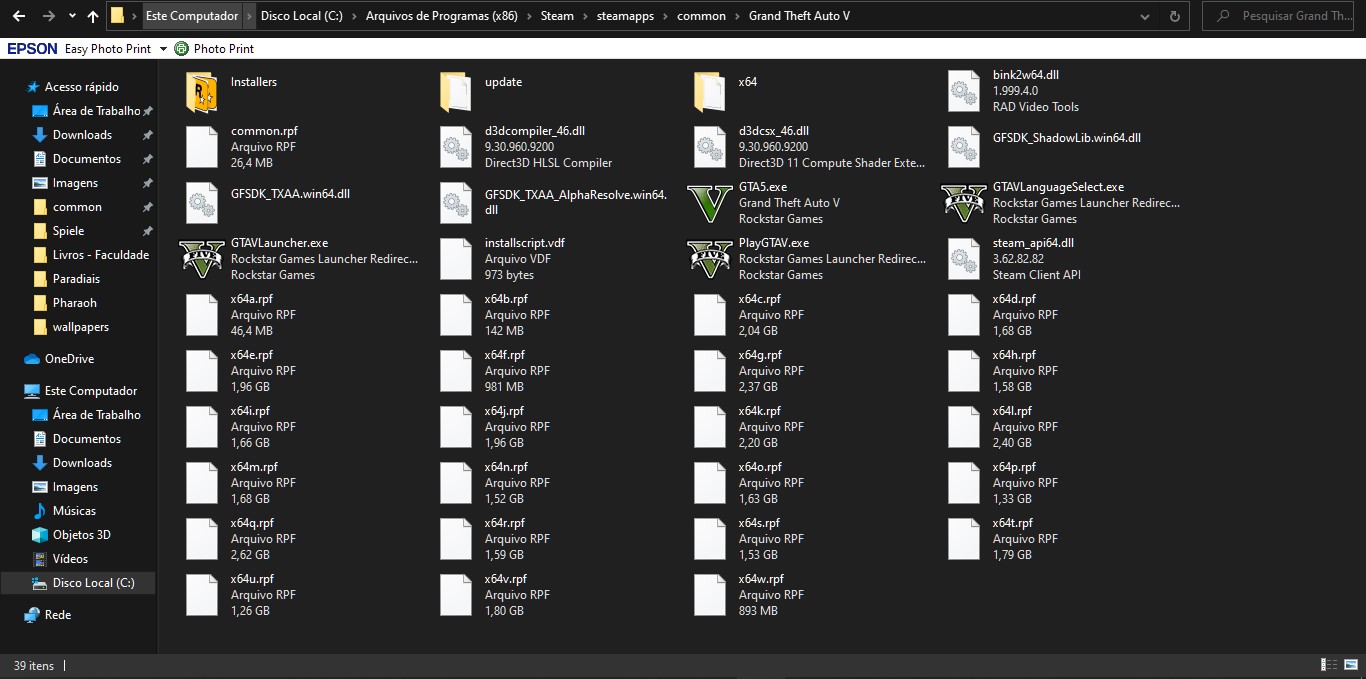Image resolution: width=1366 pixels, height=679 pixels.
Task: Switch to details view in status bar
Action: pyautogui.click(x=1329, y=665)
